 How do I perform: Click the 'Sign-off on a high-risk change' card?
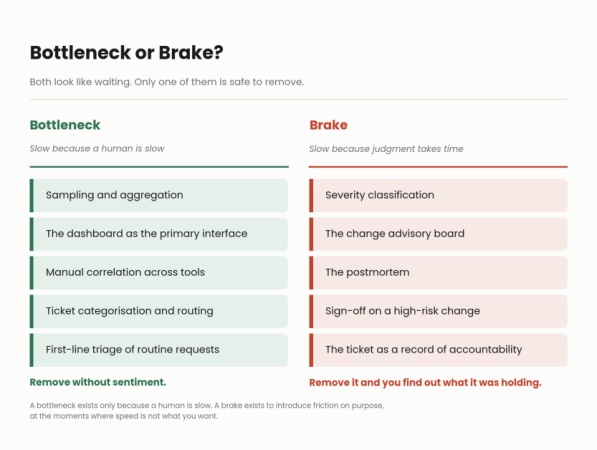[x=438, y=311]
